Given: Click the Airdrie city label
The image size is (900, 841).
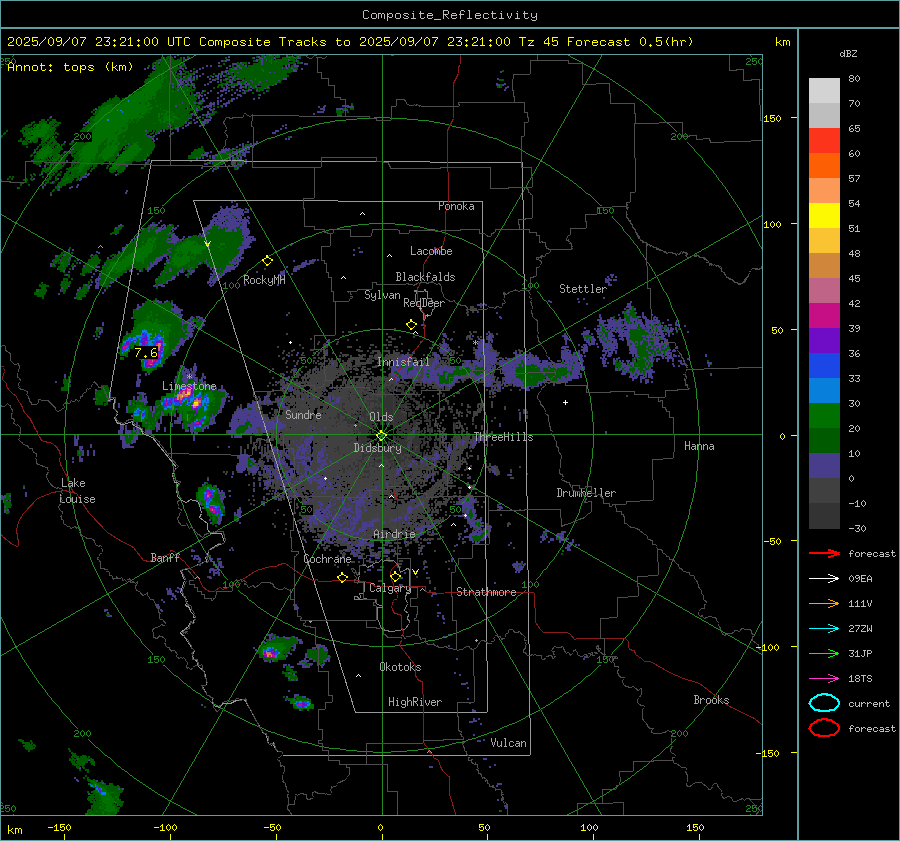Looking at the screenshot, I should [394, 534].
